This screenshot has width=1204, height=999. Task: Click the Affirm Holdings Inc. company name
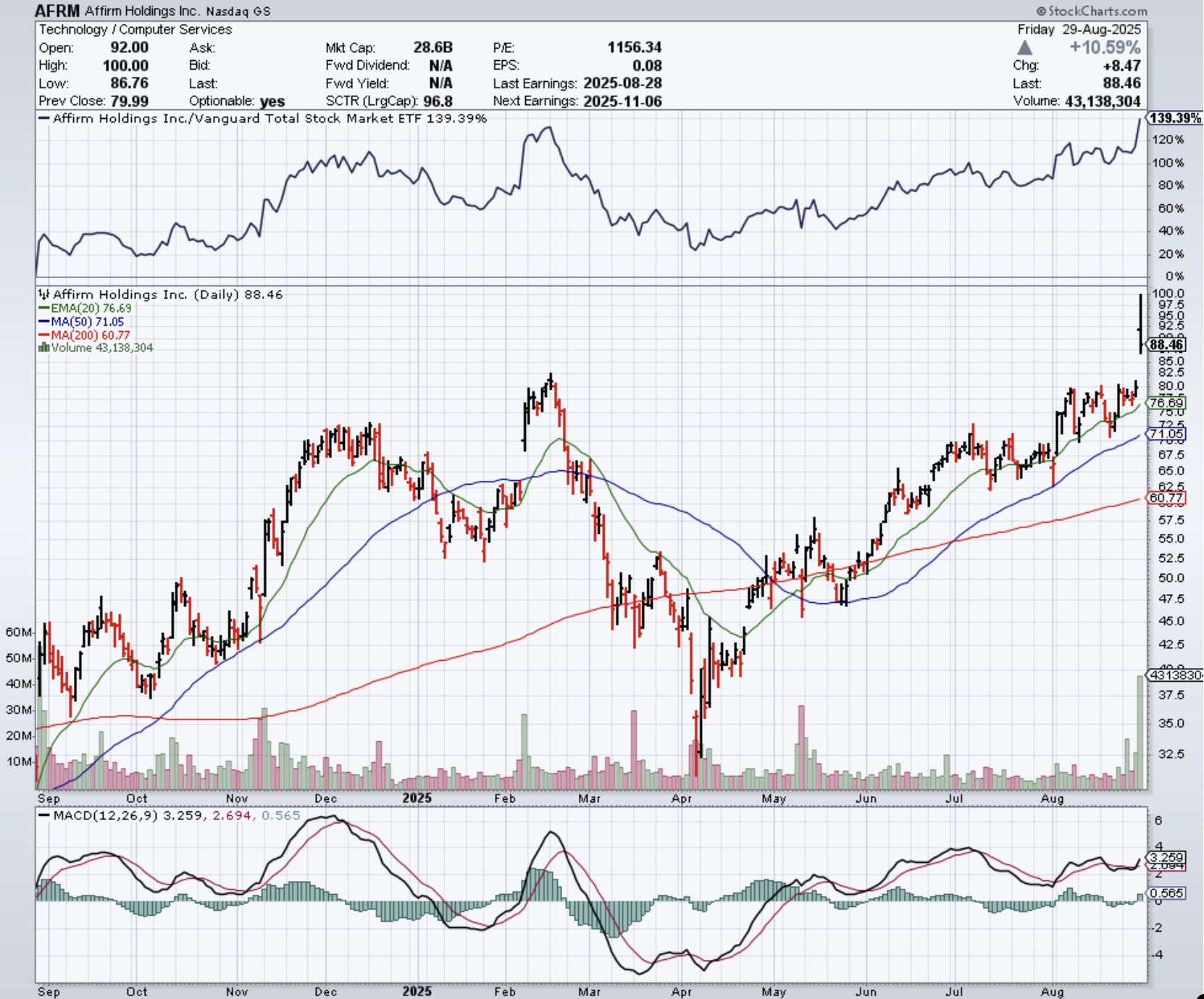pyautogui.click(x=143, y=11)
